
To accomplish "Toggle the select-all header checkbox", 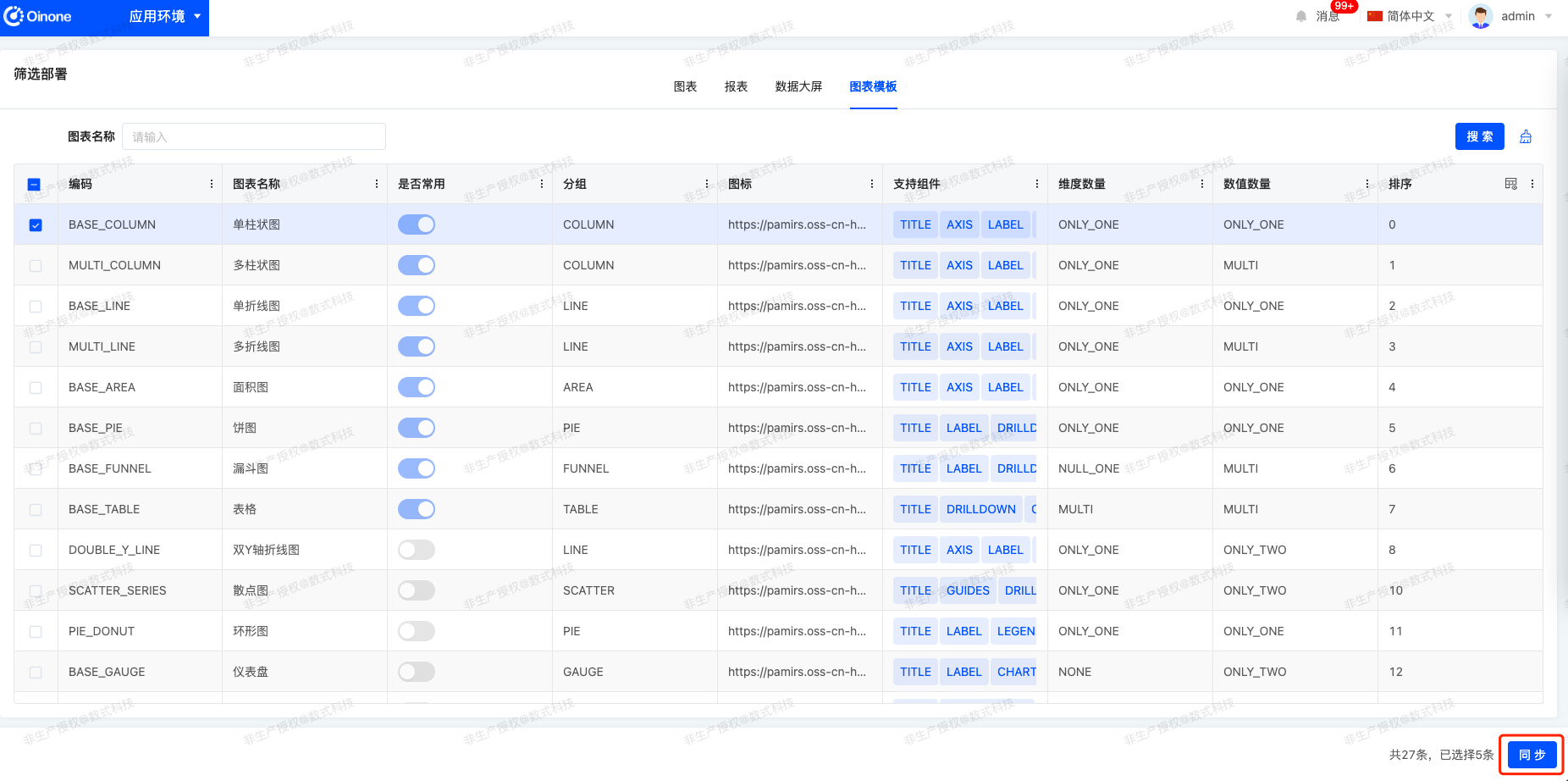I will (35, 185).
